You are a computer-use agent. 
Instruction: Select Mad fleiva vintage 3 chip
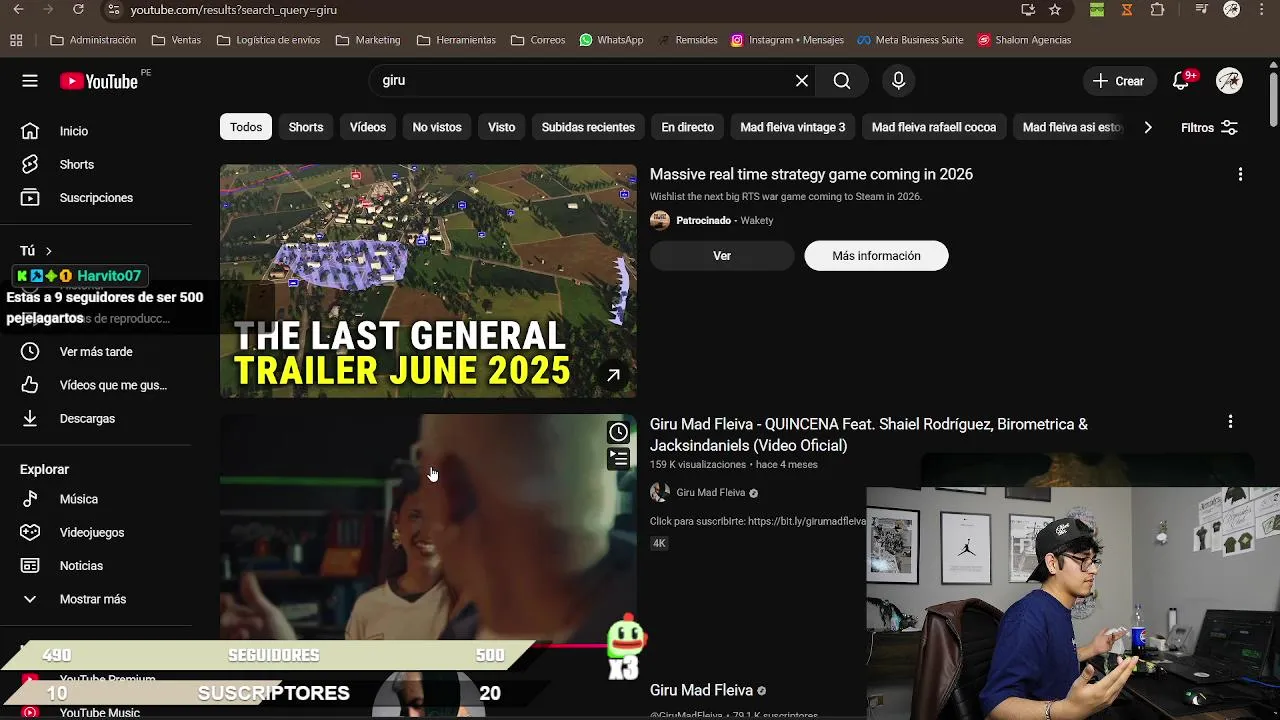pyautogui.click(x=793, y=127)
